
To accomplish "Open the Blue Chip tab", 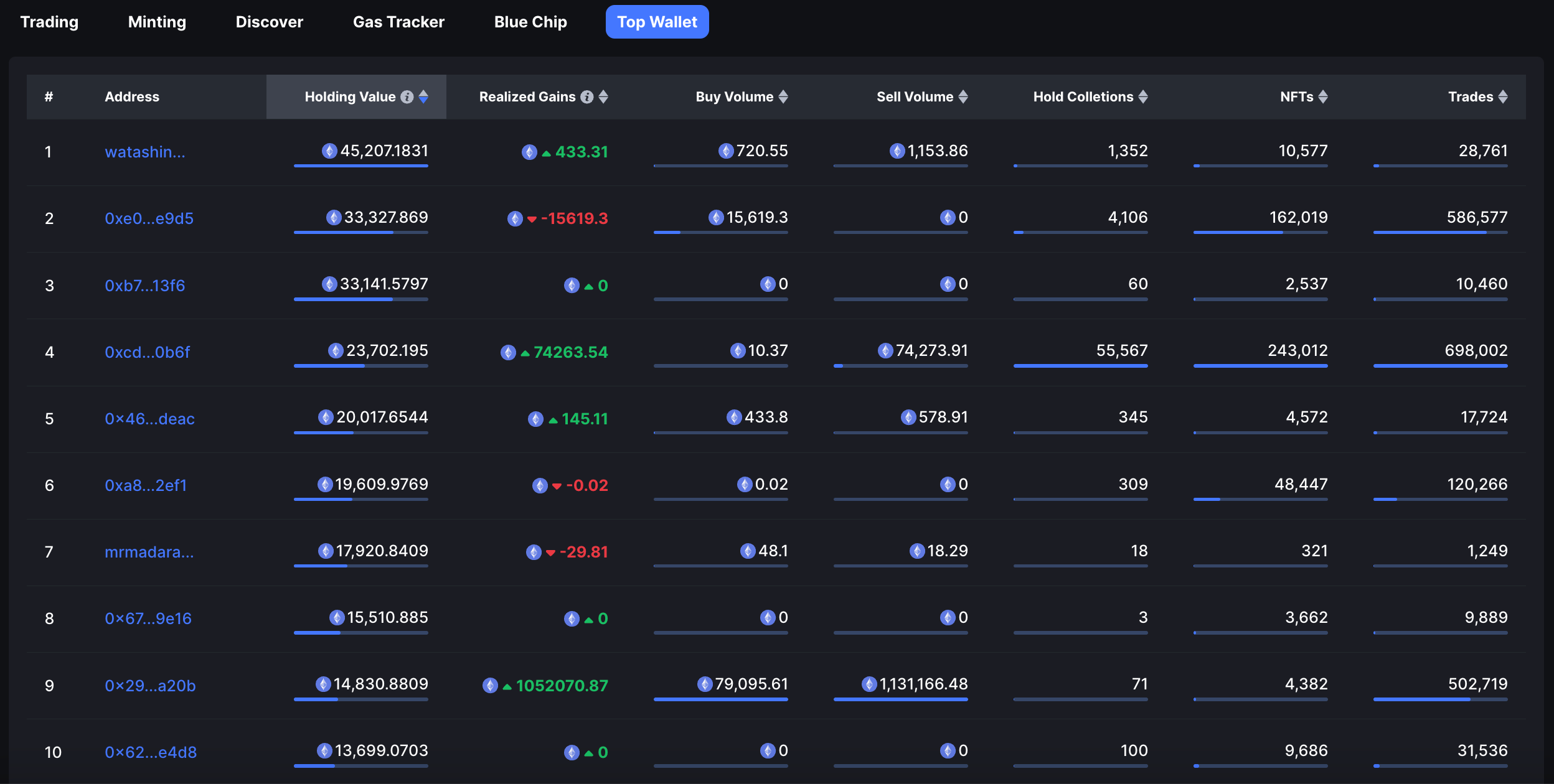I will (530, 22).
